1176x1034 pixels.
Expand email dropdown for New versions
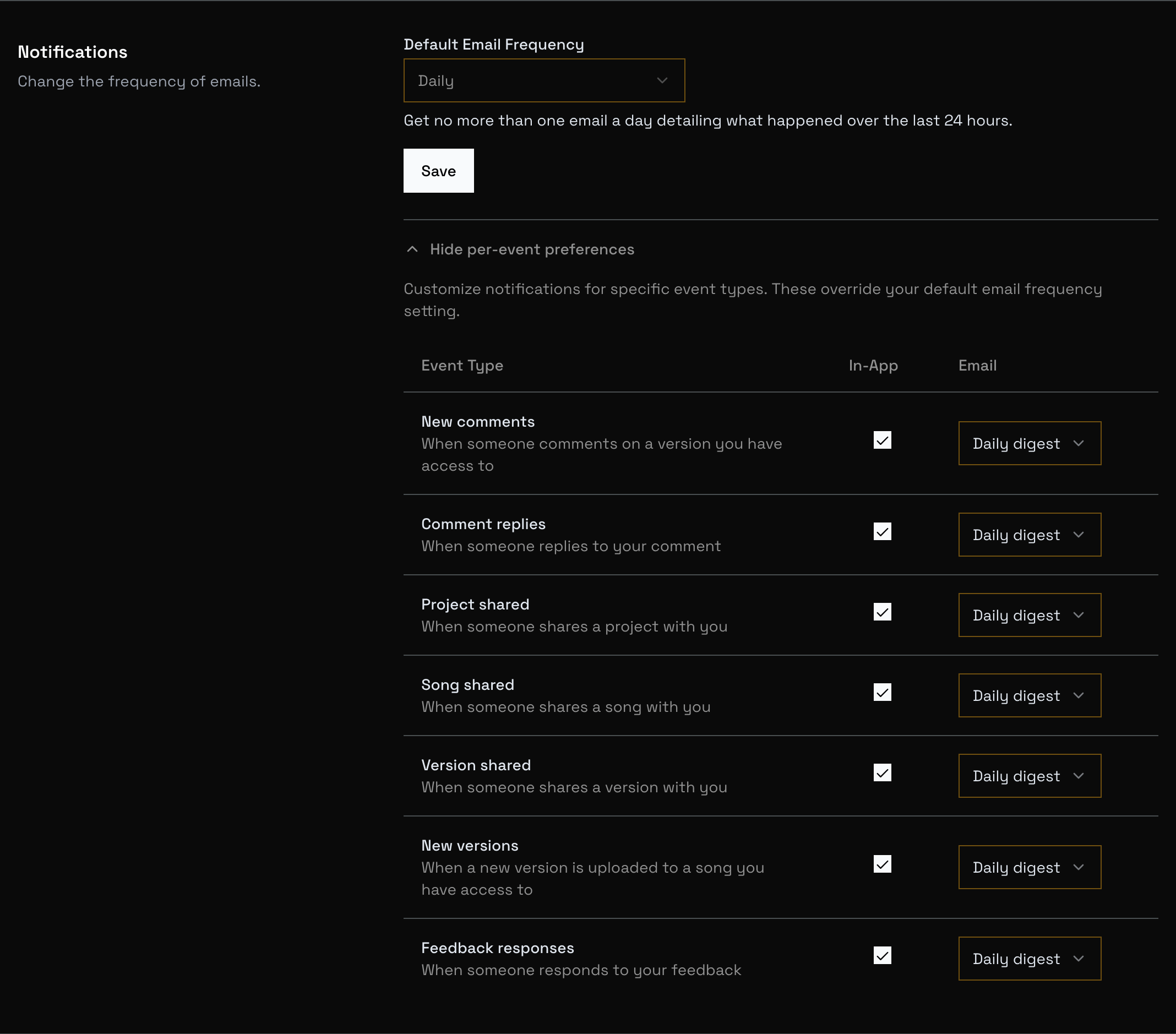[x=1030, y=867]
